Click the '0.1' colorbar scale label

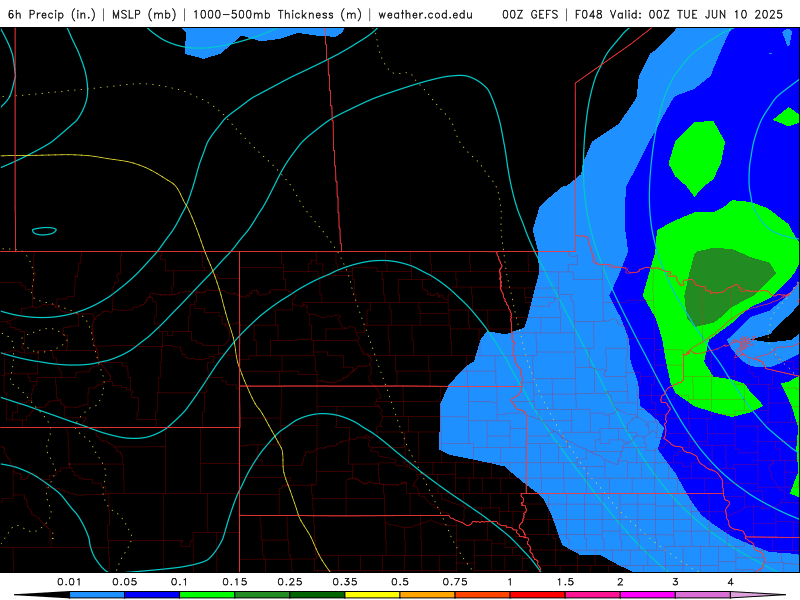point(180,582)
